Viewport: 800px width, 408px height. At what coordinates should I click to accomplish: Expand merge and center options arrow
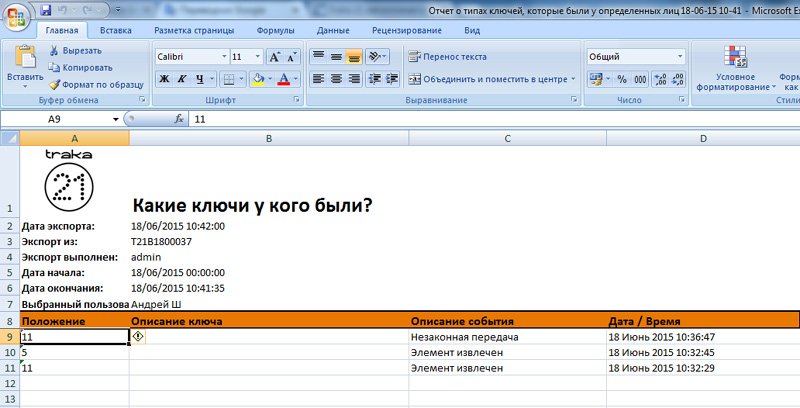(x=573, y=79)
